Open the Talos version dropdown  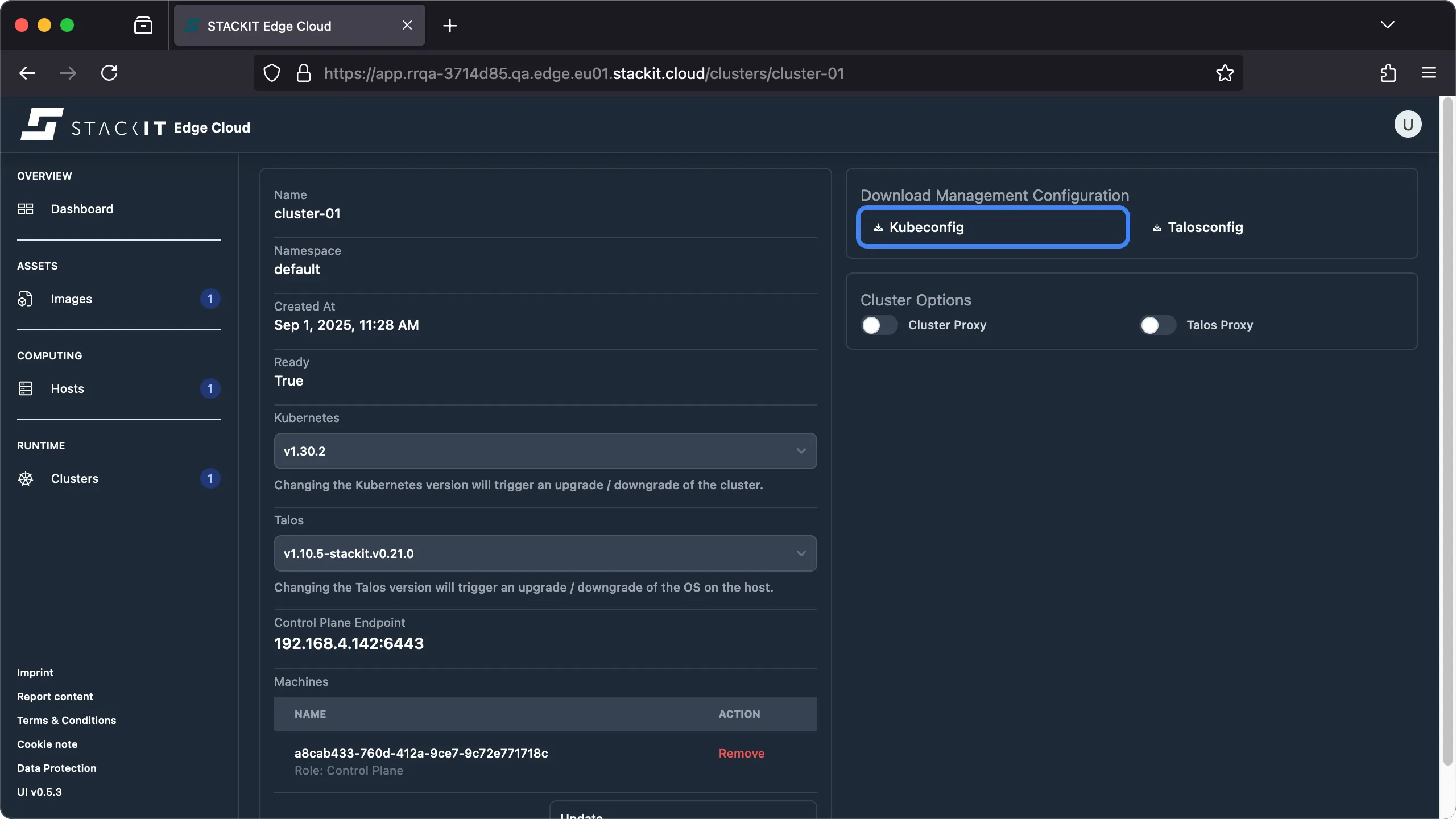544,553
